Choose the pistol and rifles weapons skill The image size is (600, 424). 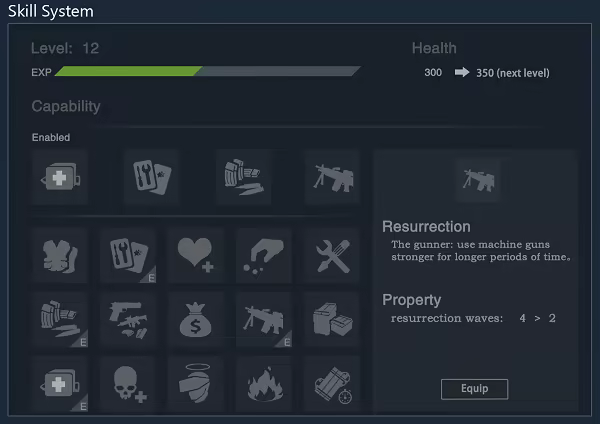click(128, 320)
